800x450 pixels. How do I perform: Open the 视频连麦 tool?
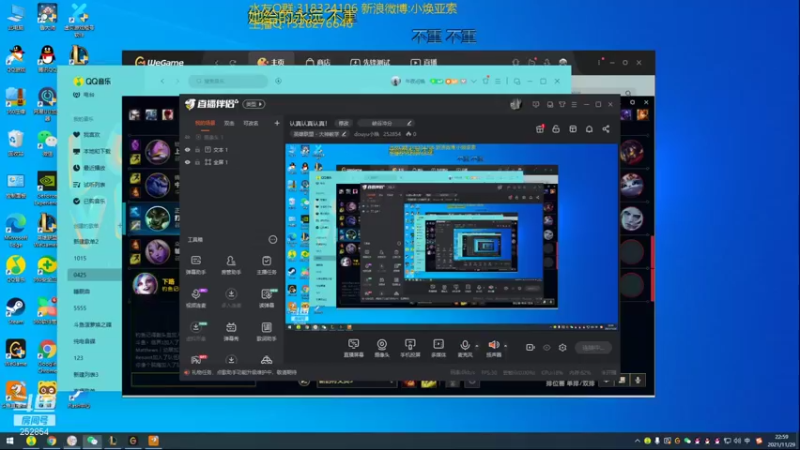point(195,298)
